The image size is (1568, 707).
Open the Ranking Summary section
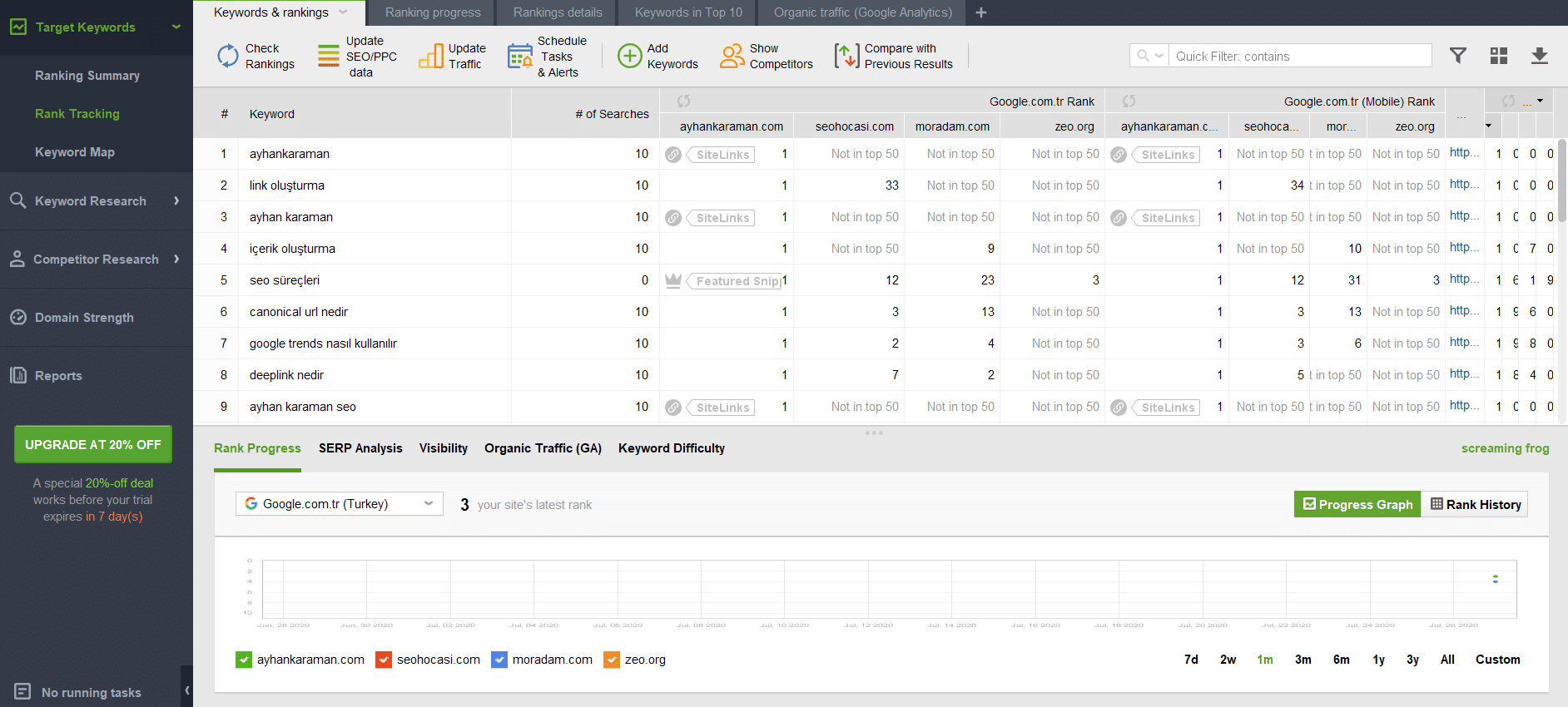coord(87,75)
